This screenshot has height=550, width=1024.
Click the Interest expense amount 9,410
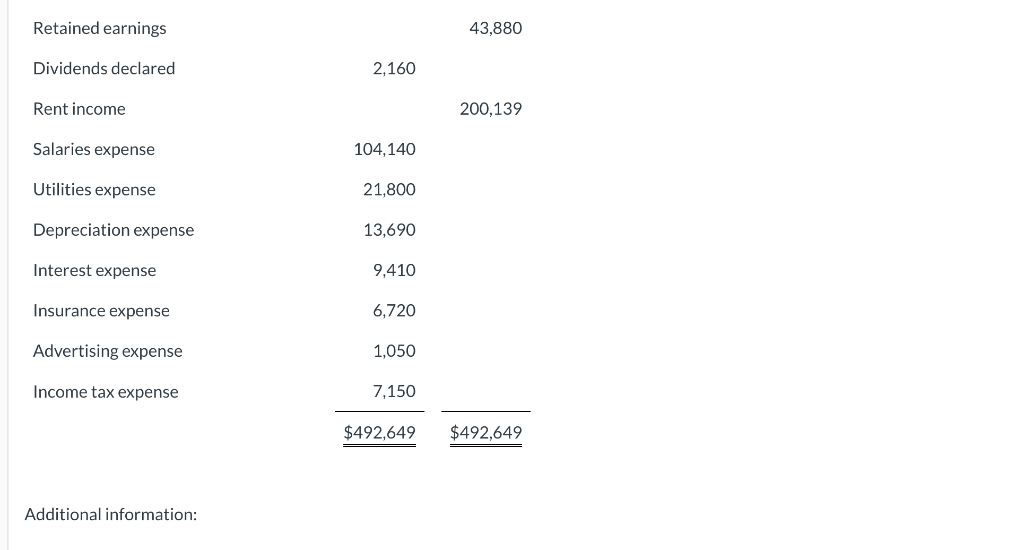(394, 270)
